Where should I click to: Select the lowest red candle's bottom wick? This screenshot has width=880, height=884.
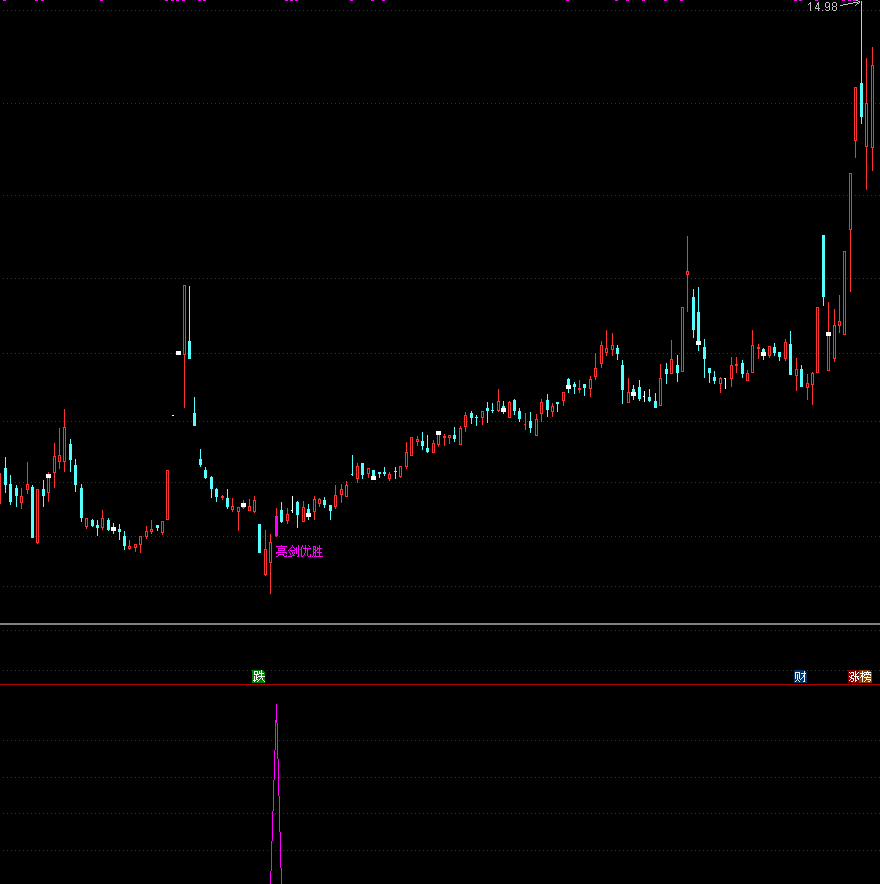[x=270, y=584]
